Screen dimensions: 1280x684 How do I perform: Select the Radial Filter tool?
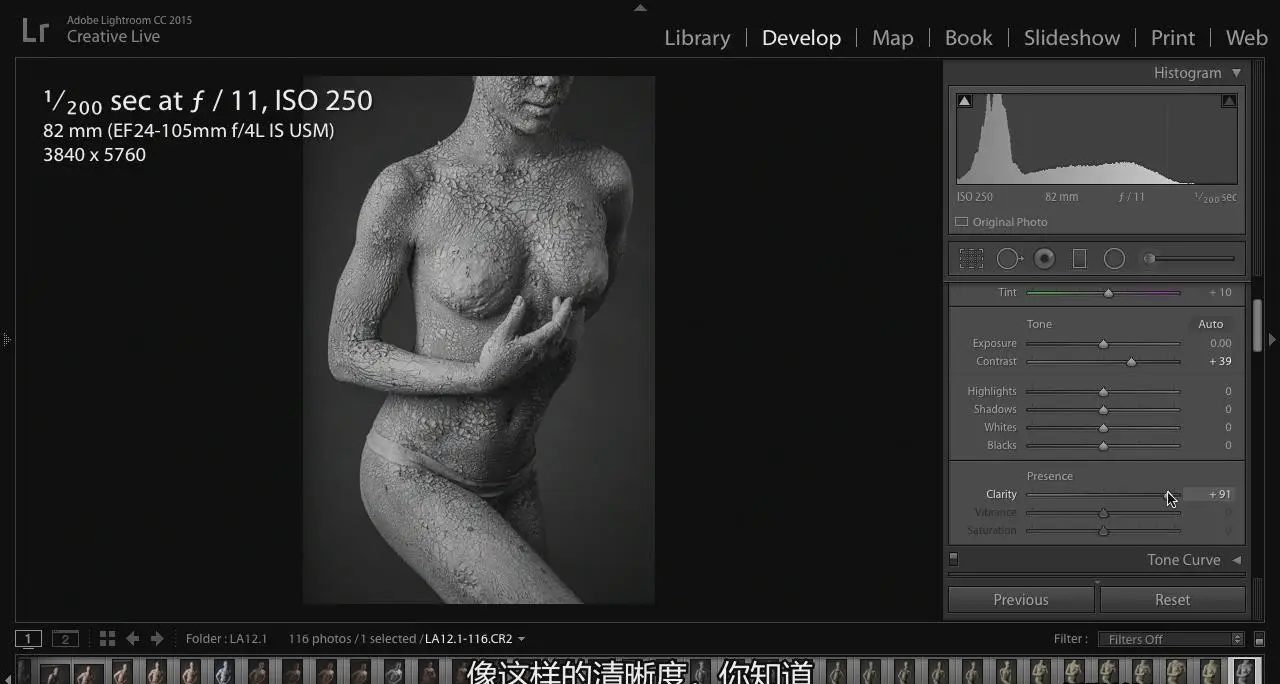click(x=1114, y=259)
